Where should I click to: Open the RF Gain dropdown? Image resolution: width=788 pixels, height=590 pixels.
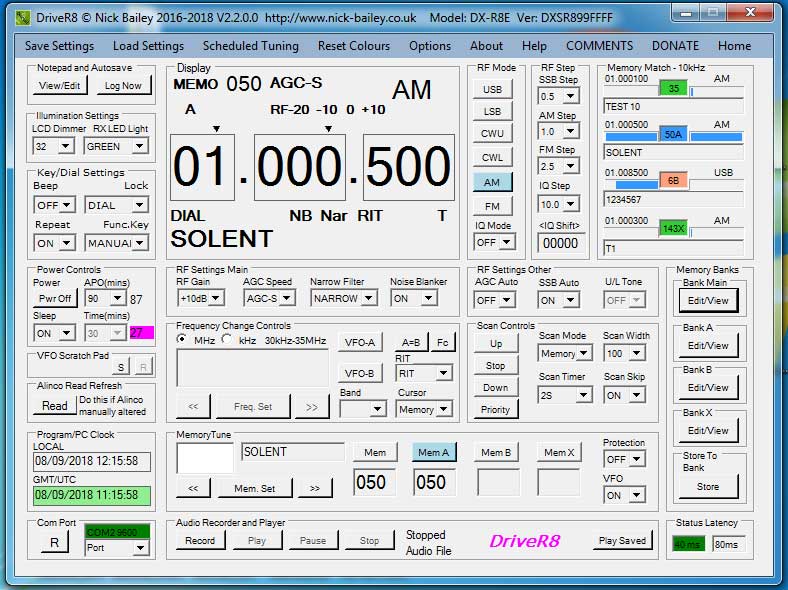tap(216, 298)
